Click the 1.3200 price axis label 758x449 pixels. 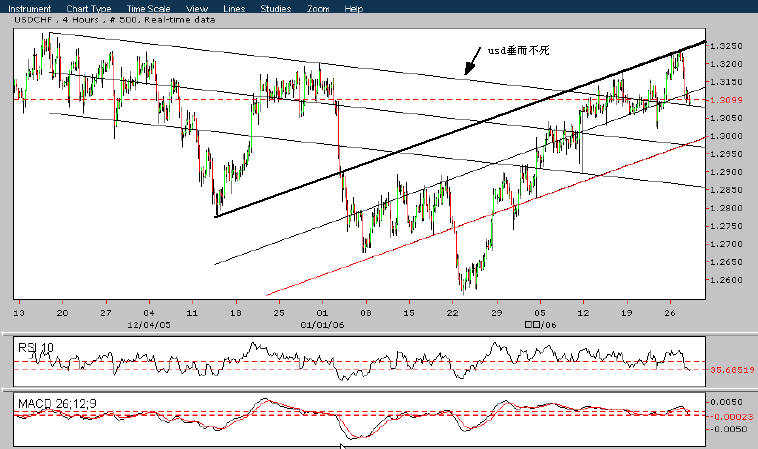(x=726, y=64)
